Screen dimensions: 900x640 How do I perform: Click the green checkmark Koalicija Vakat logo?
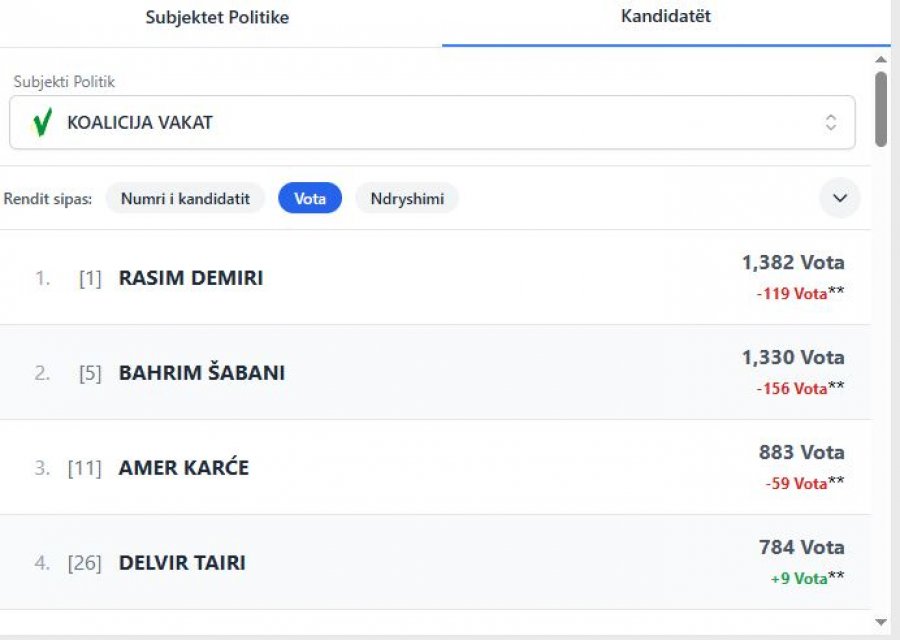point(41,123)
